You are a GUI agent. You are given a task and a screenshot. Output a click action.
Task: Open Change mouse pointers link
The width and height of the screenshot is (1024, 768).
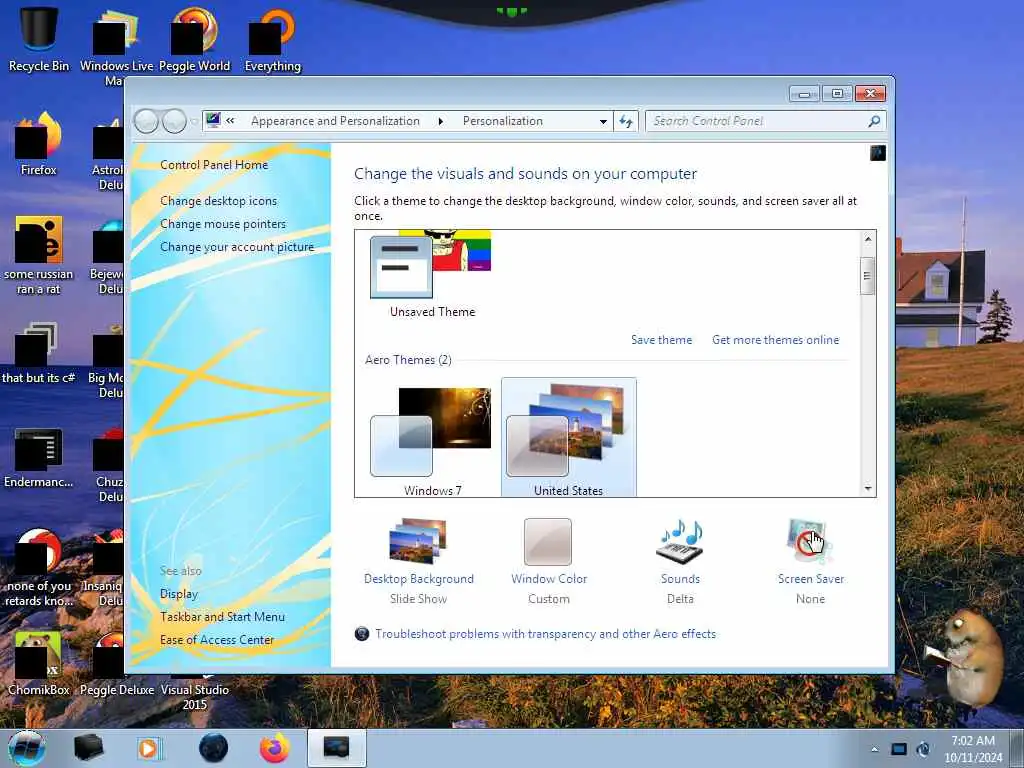pyautogui.click(x=223, y=224)
